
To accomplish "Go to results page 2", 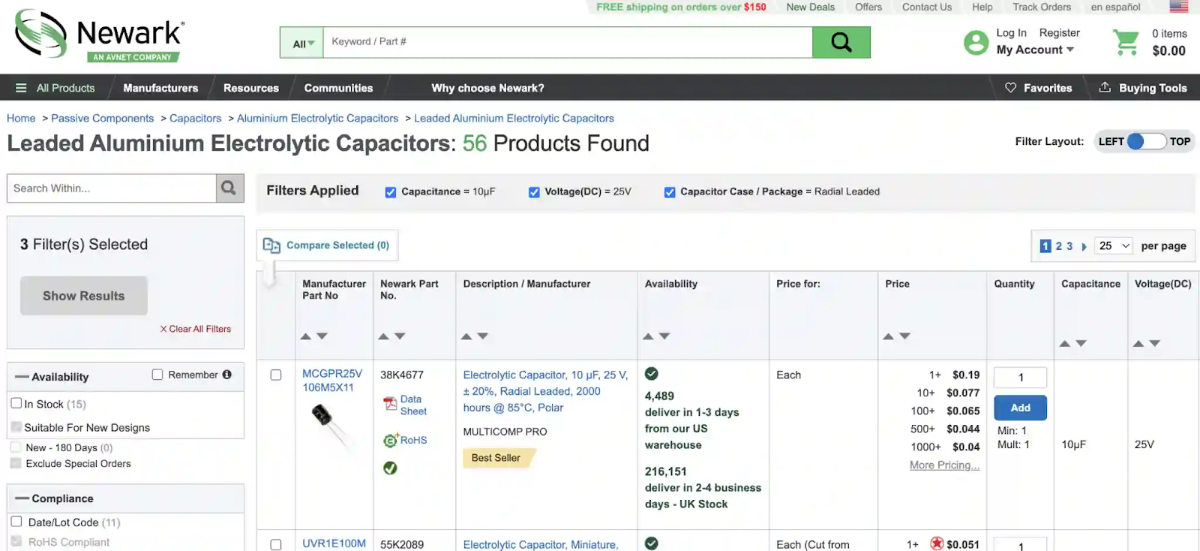I will [x=1059, y=246].
